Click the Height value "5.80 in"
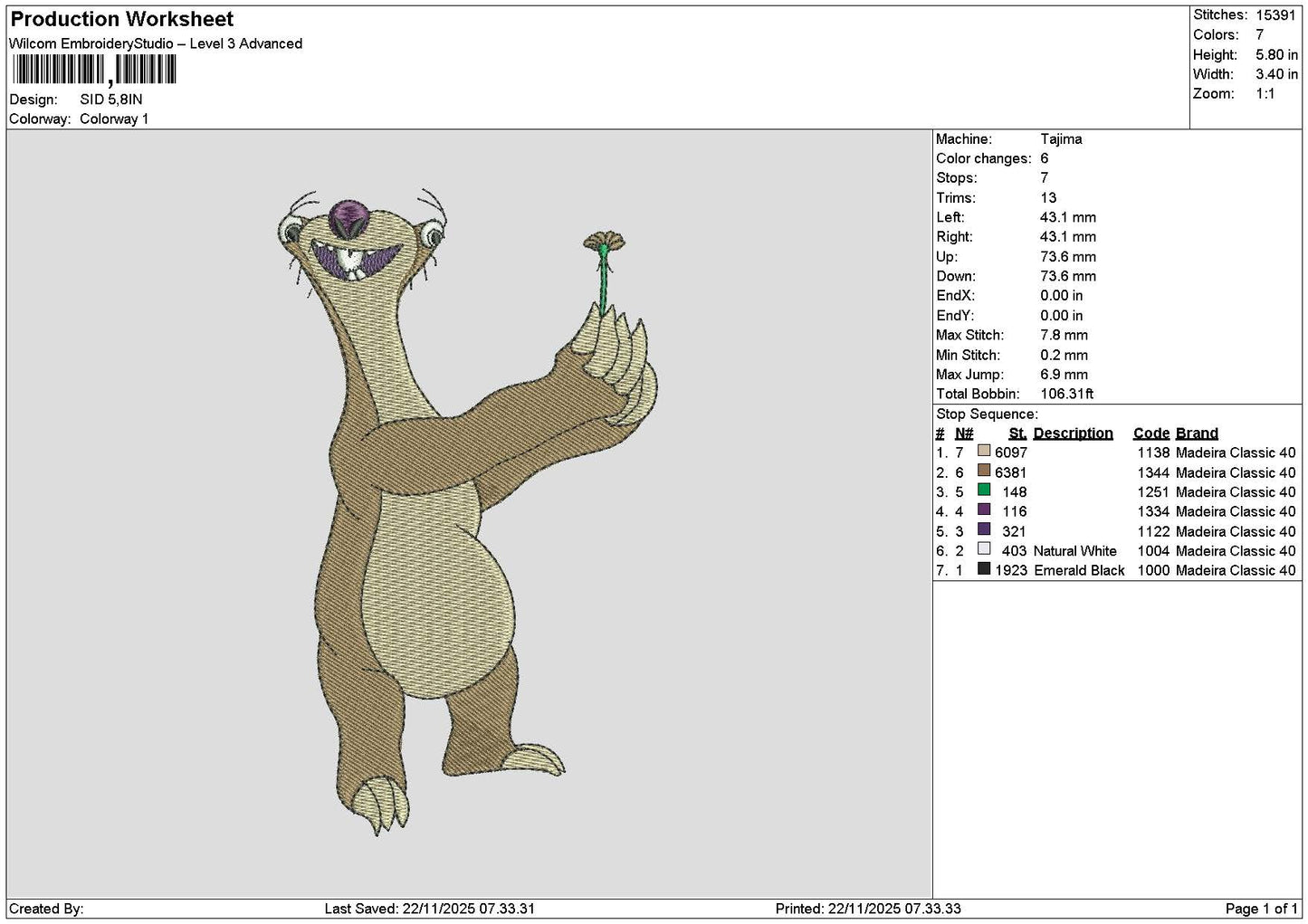Image resolution: width=1308 pixels, height=924 pixels. coord(1277,55)
